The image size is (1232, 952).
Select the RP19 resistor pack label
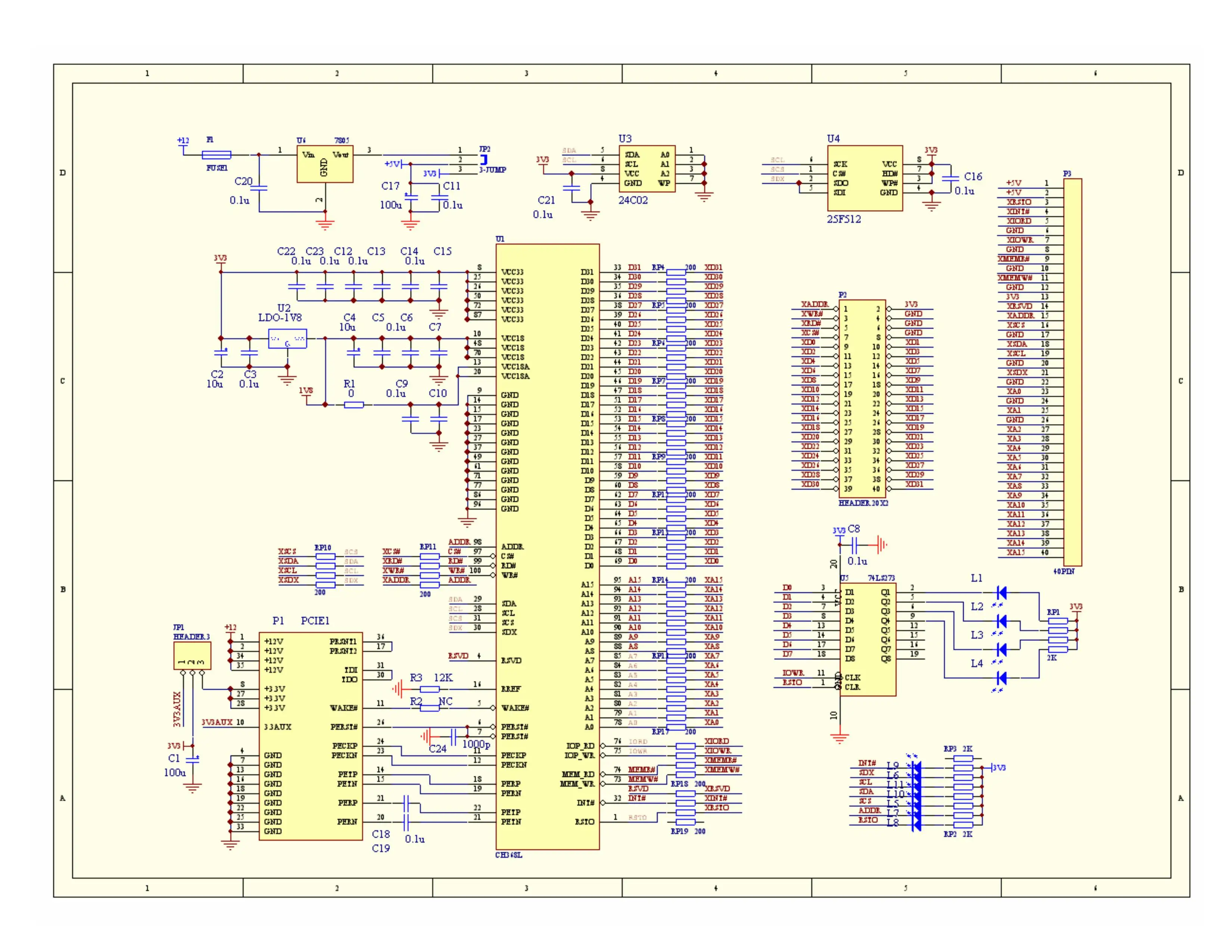coord(679,831)
